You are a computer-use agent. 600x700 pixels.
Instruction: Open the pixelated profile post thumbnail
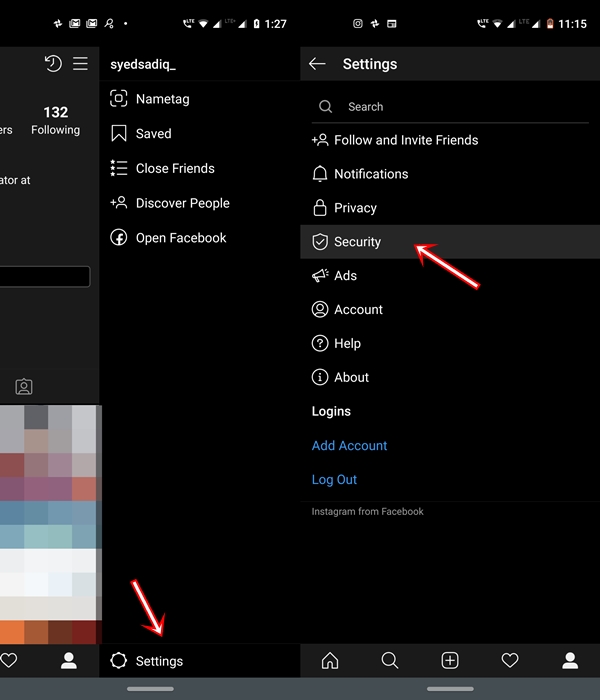[49, 525]
